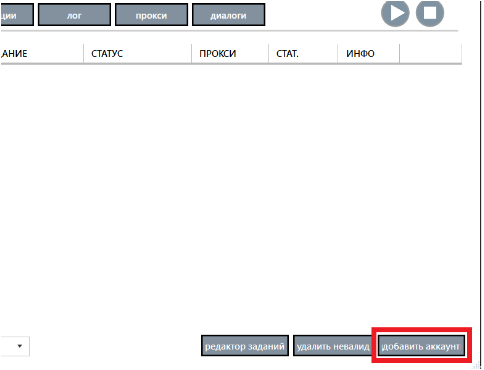Sort by the СТАТУС column header
The height and width of the screenshot is (370, 484).
(137, 53)
